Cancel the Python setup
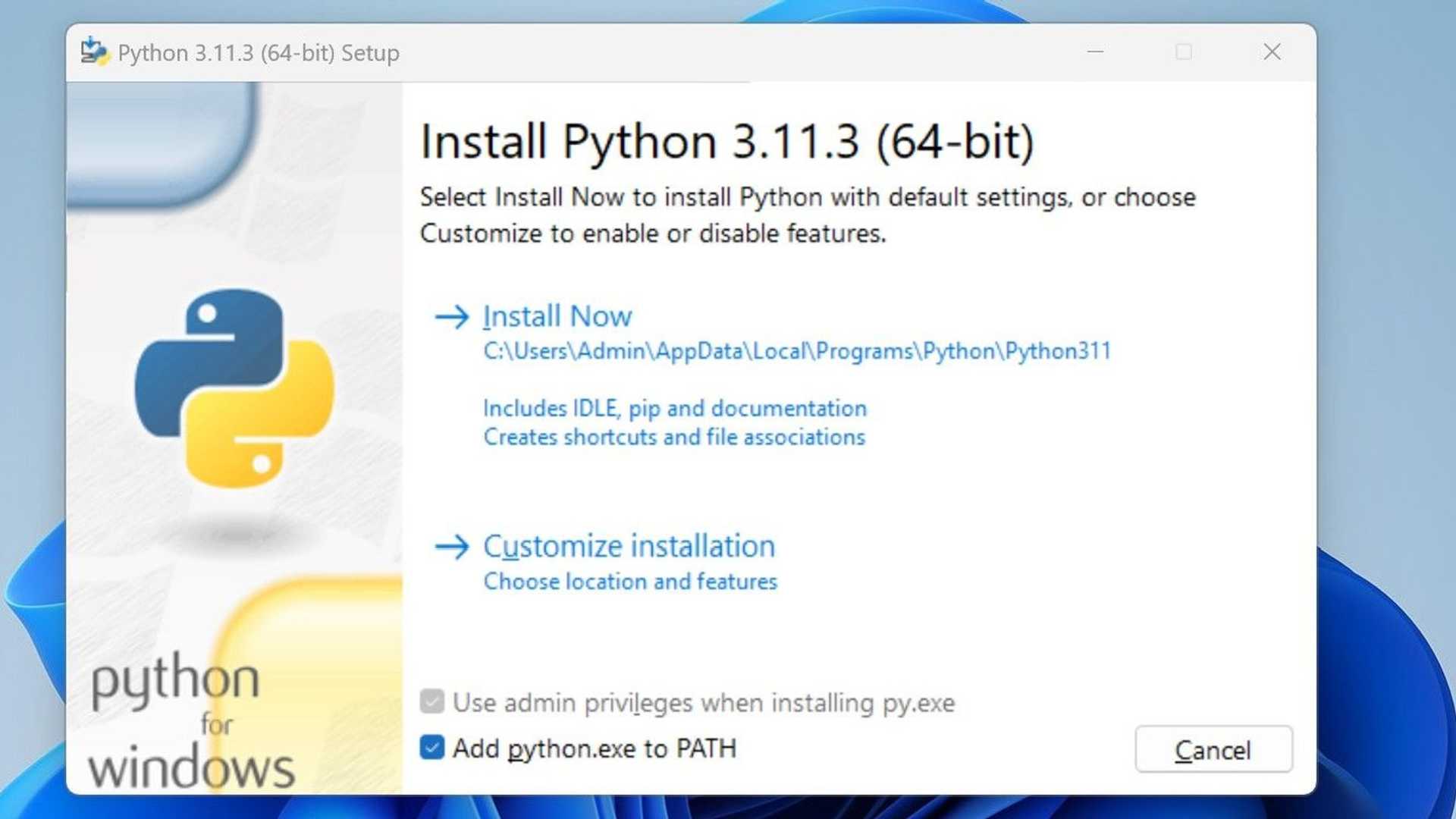The image size is (1456, 819). tap(1213, 749)
